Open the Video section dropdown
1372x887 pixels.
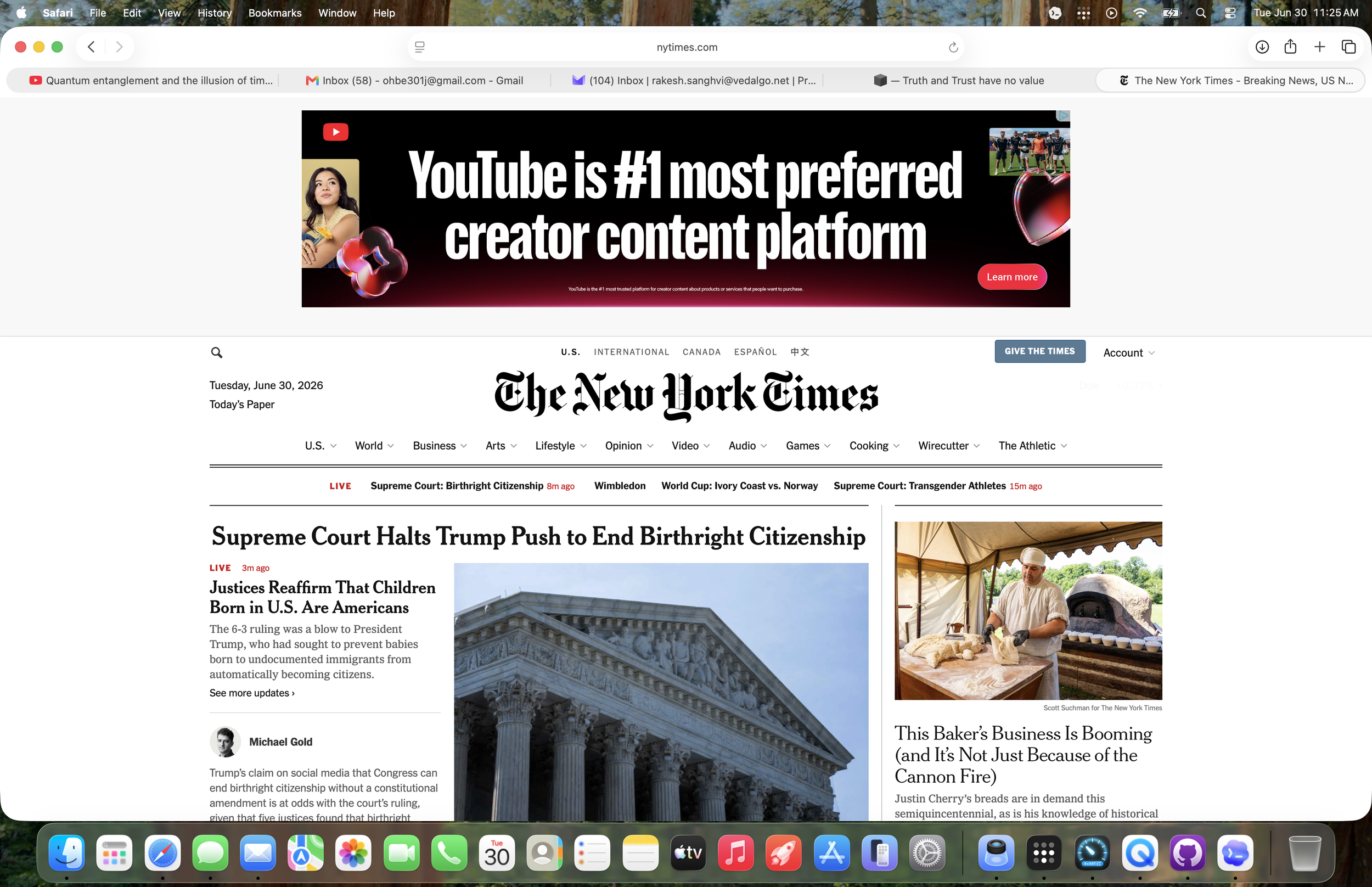point(690,446)
